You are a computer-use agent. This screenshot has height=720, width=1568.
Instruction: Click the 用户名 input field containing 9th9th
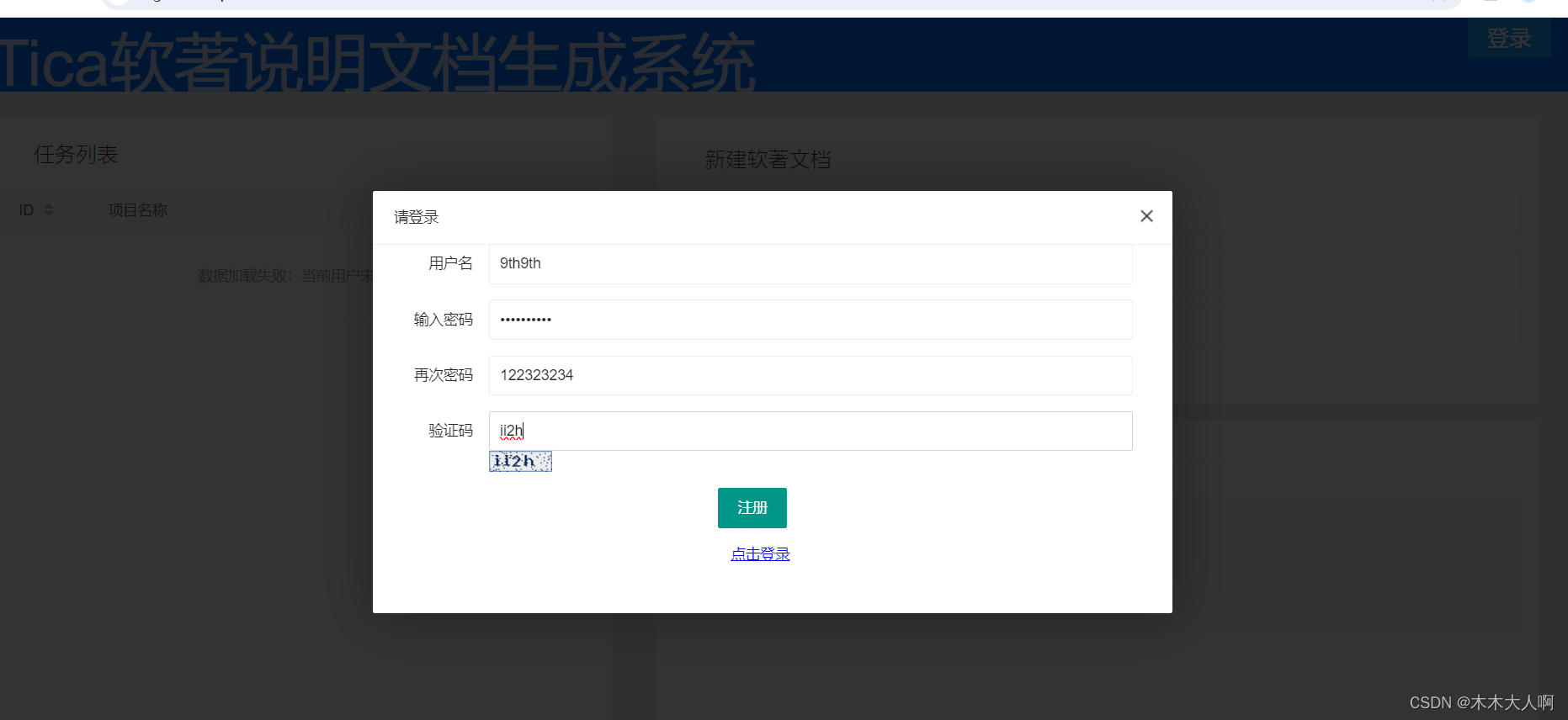811,264
